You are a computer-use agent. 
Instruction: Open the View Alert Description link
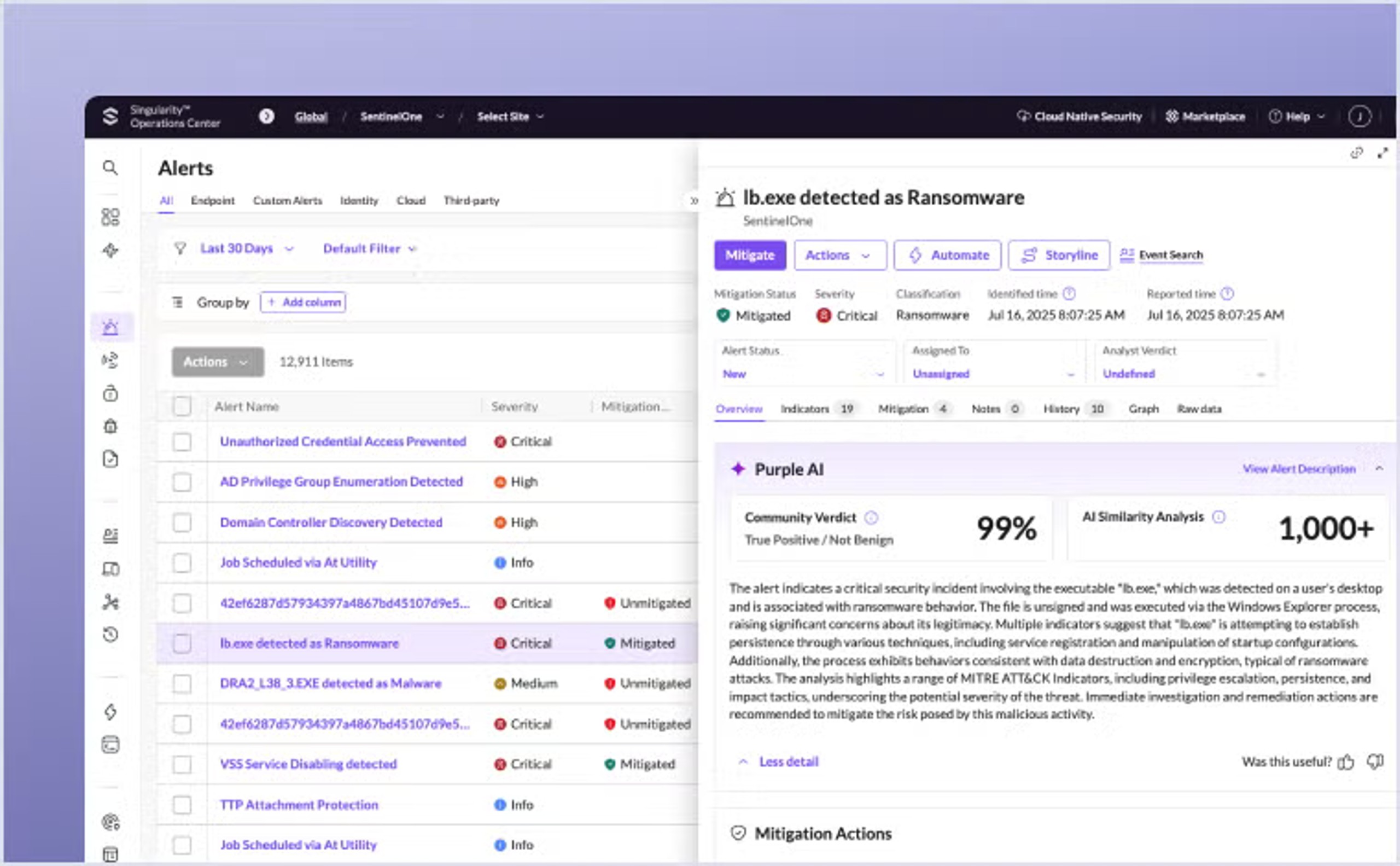coord(1299,469)
